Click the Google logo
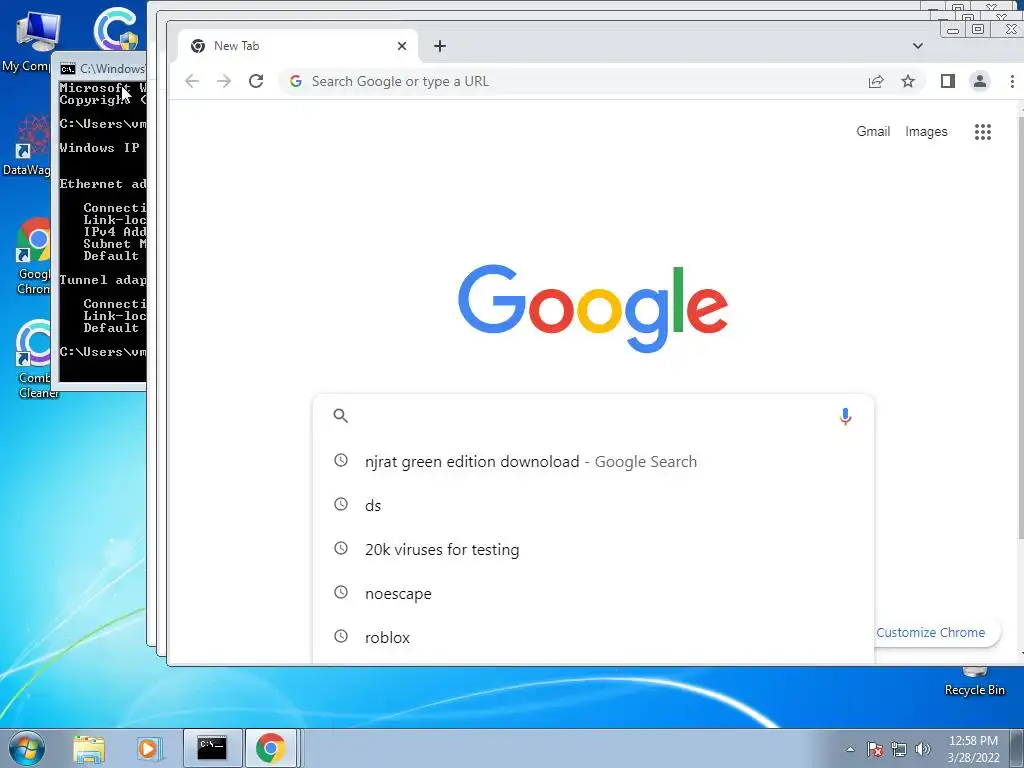This screenshot has height=768, width=1024. pyautogui.click(x=593, y=307)
